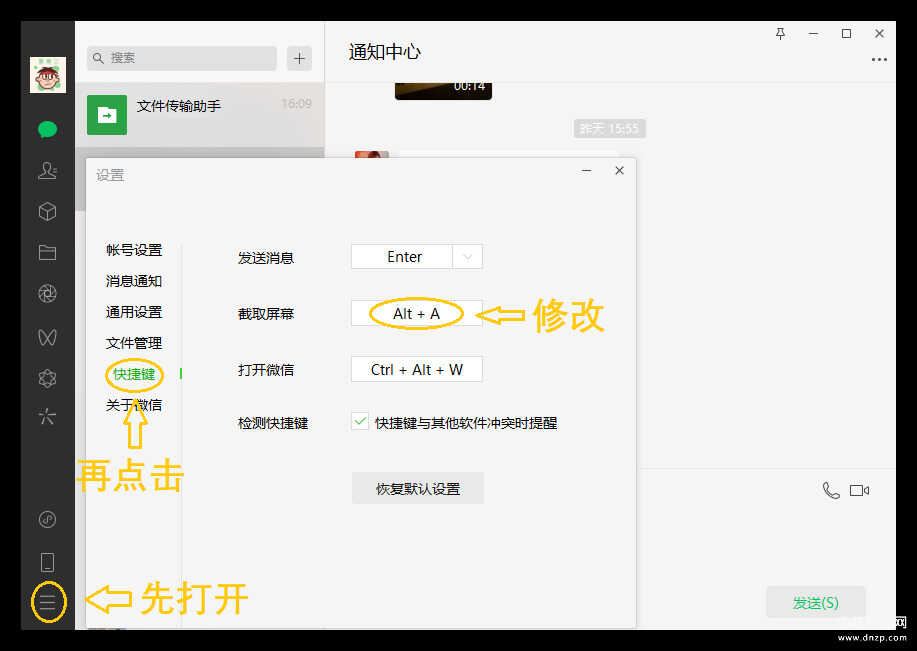Click the phone icon in sidebar

click(x=47, y=562)
